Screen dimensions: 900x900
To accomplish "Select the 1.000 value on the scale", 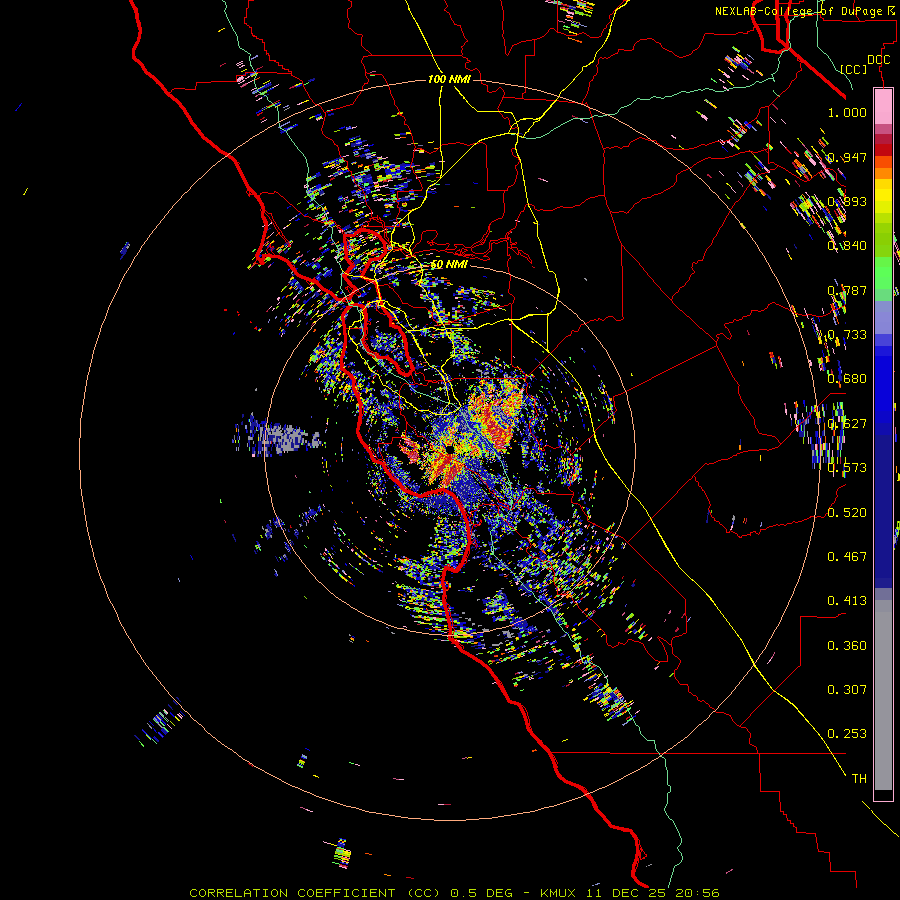I will tap(847, 112).
